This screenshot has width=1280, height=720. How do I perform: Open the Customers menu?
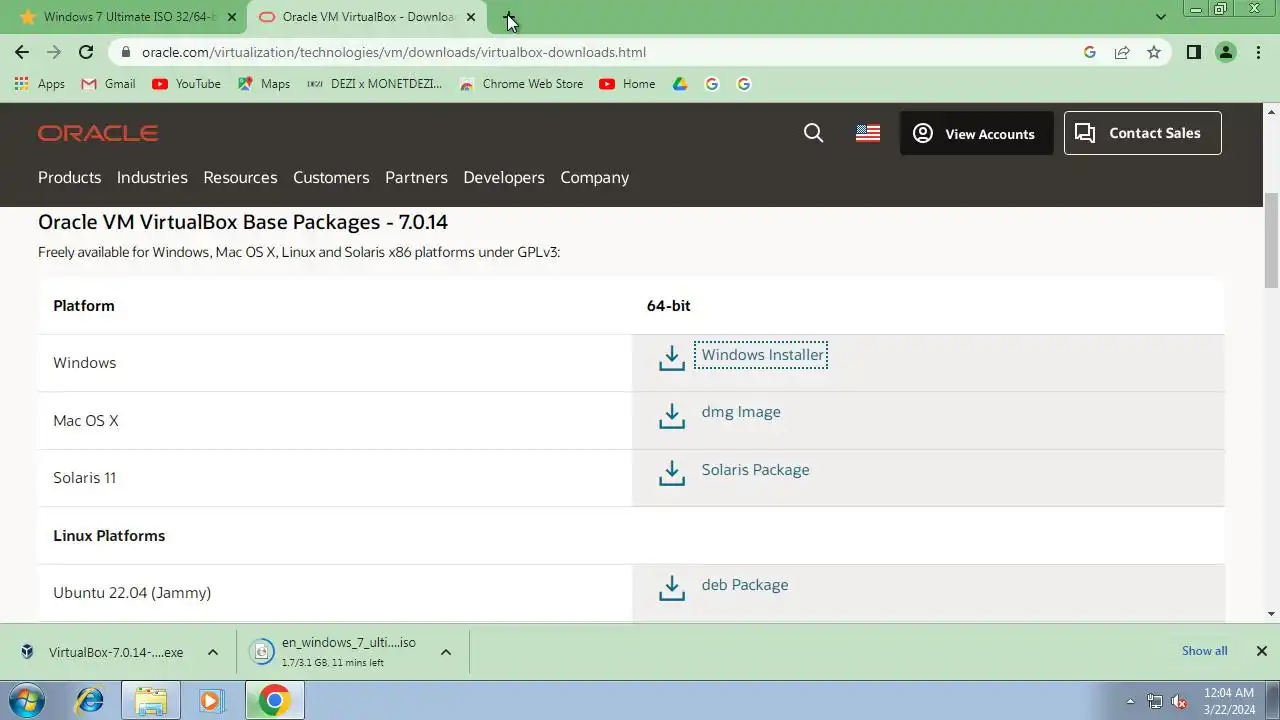331,177
